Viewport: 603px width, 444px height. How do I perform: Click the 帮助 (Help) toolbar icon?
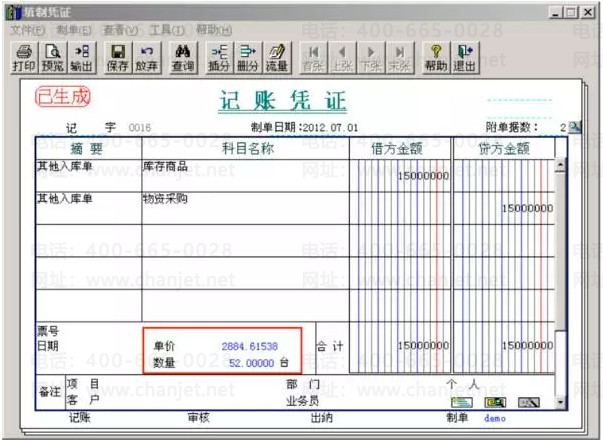click(x=436, y=58)
